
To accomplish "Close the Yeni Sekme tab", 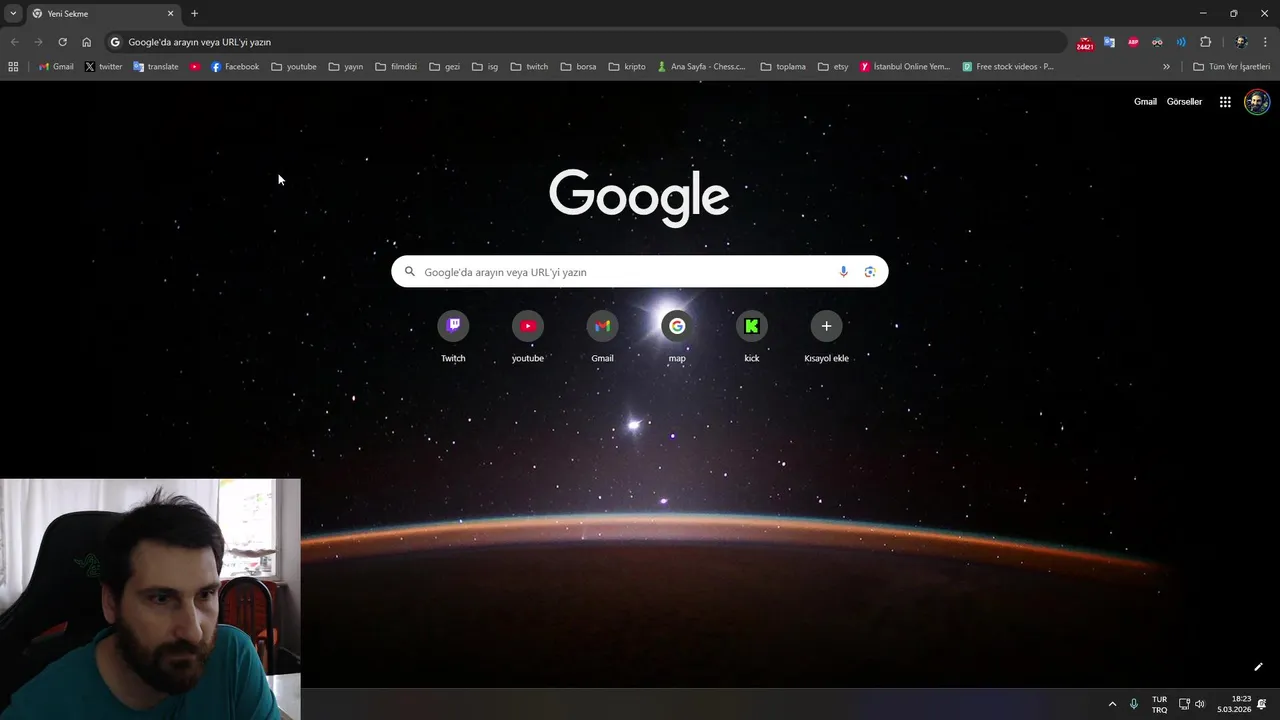I will tap(170, 14).
